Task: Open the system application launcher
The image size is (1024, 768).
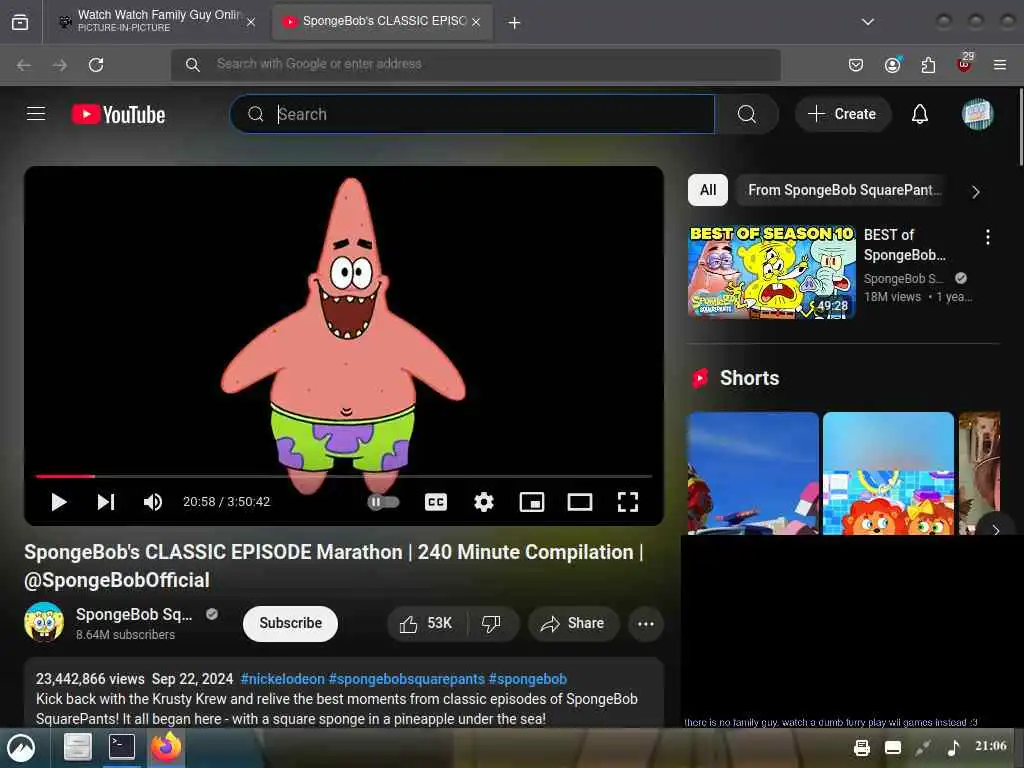Action: [20, 748]
